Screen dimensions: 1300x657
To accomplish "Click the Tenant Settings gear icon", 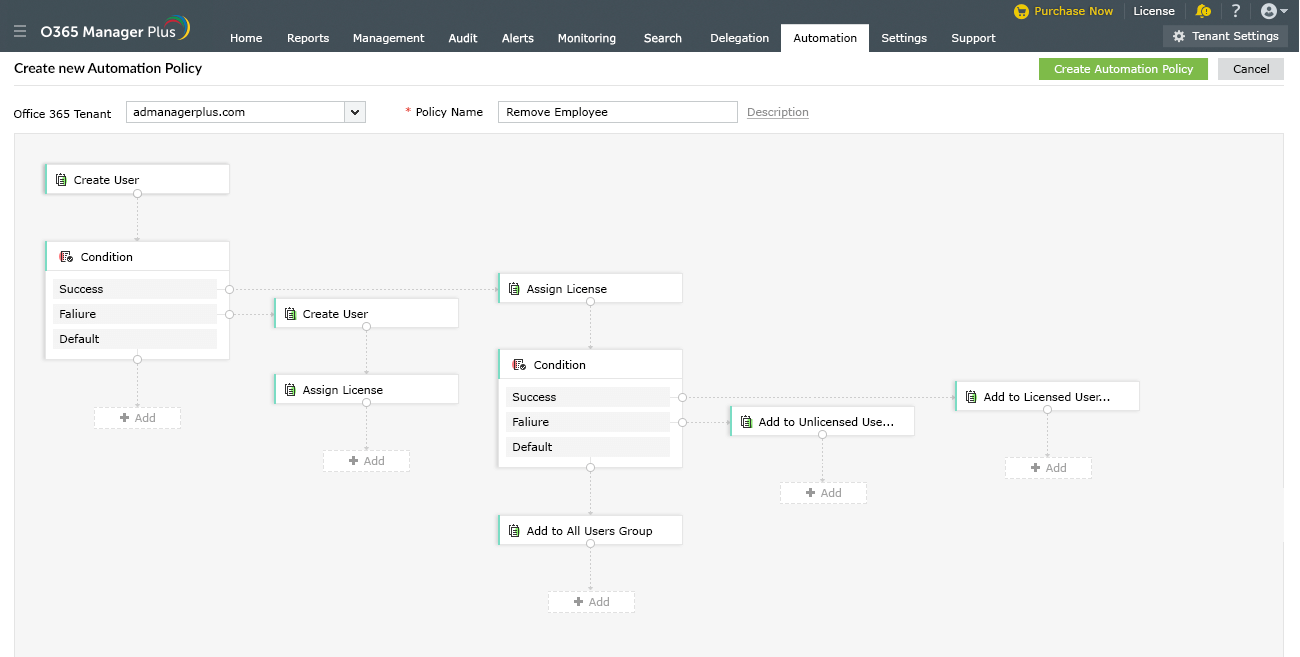I will 1179,36.
